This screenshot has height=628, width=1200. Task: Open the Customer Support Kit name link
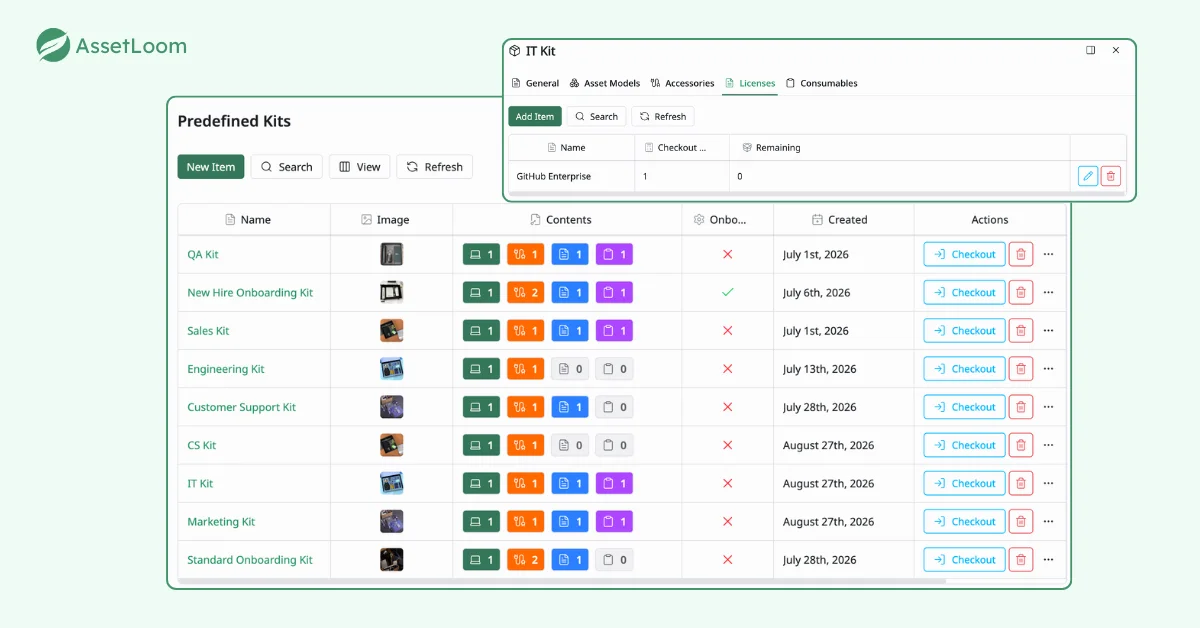pos(242,407)
